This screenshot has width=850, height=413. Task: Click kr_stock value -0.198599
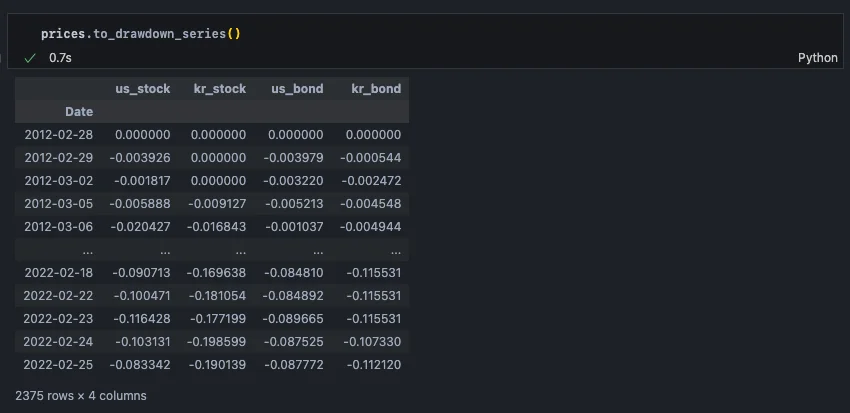219,342
